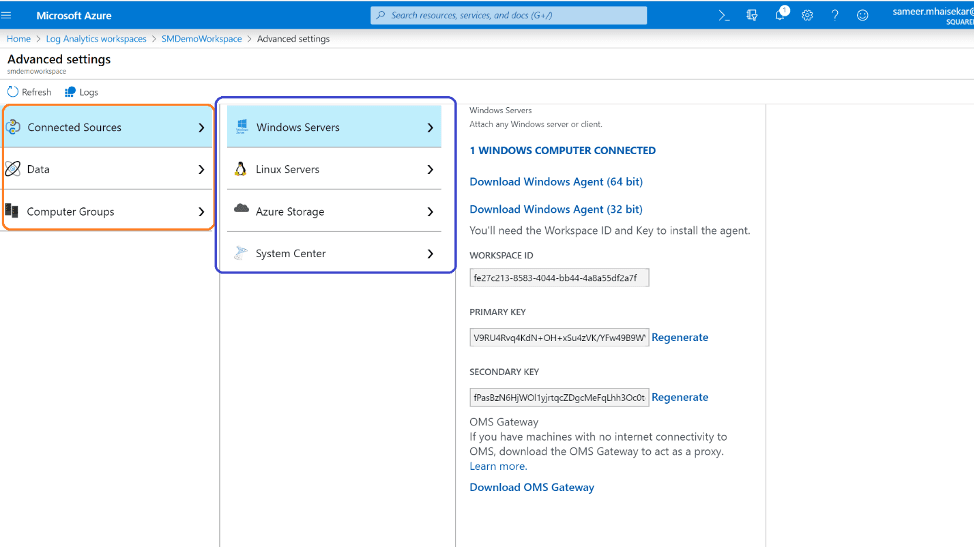
Task: Click the Workspace ID field
Action: [559, 277]
